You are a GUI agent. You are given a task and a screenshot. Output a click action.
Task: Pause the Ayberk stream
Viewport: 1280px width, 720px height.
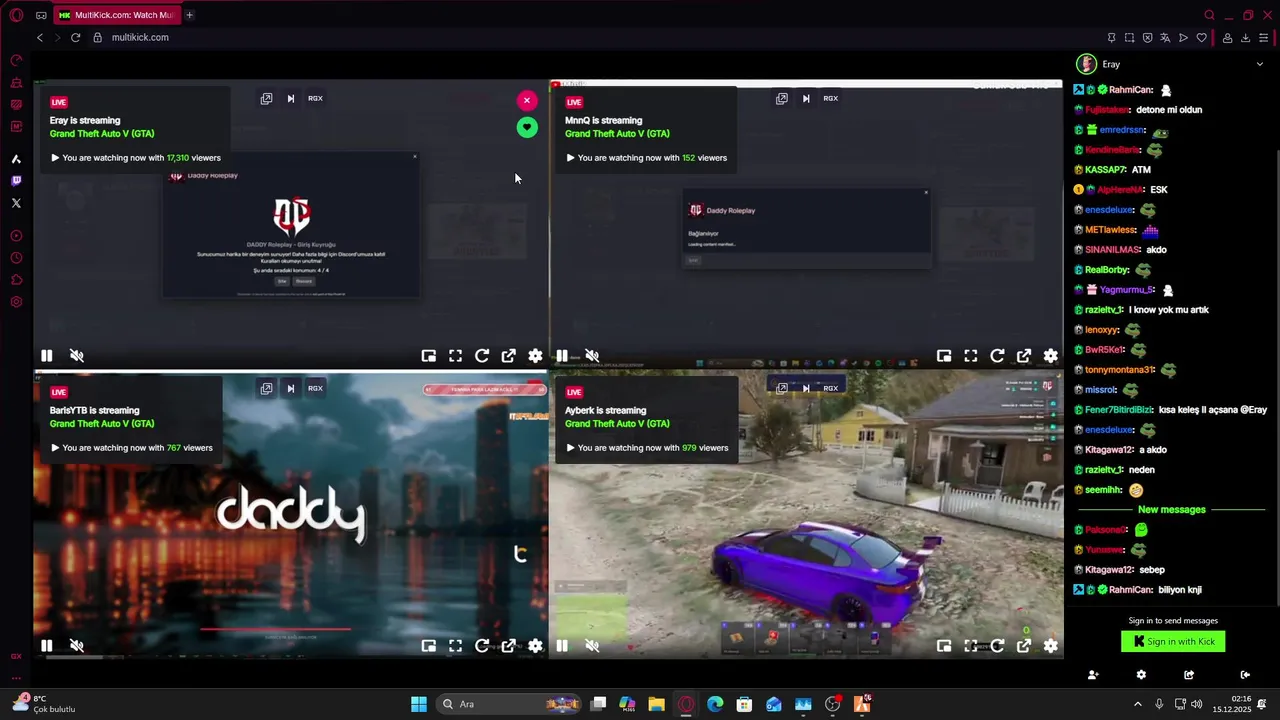coord(562,645)
